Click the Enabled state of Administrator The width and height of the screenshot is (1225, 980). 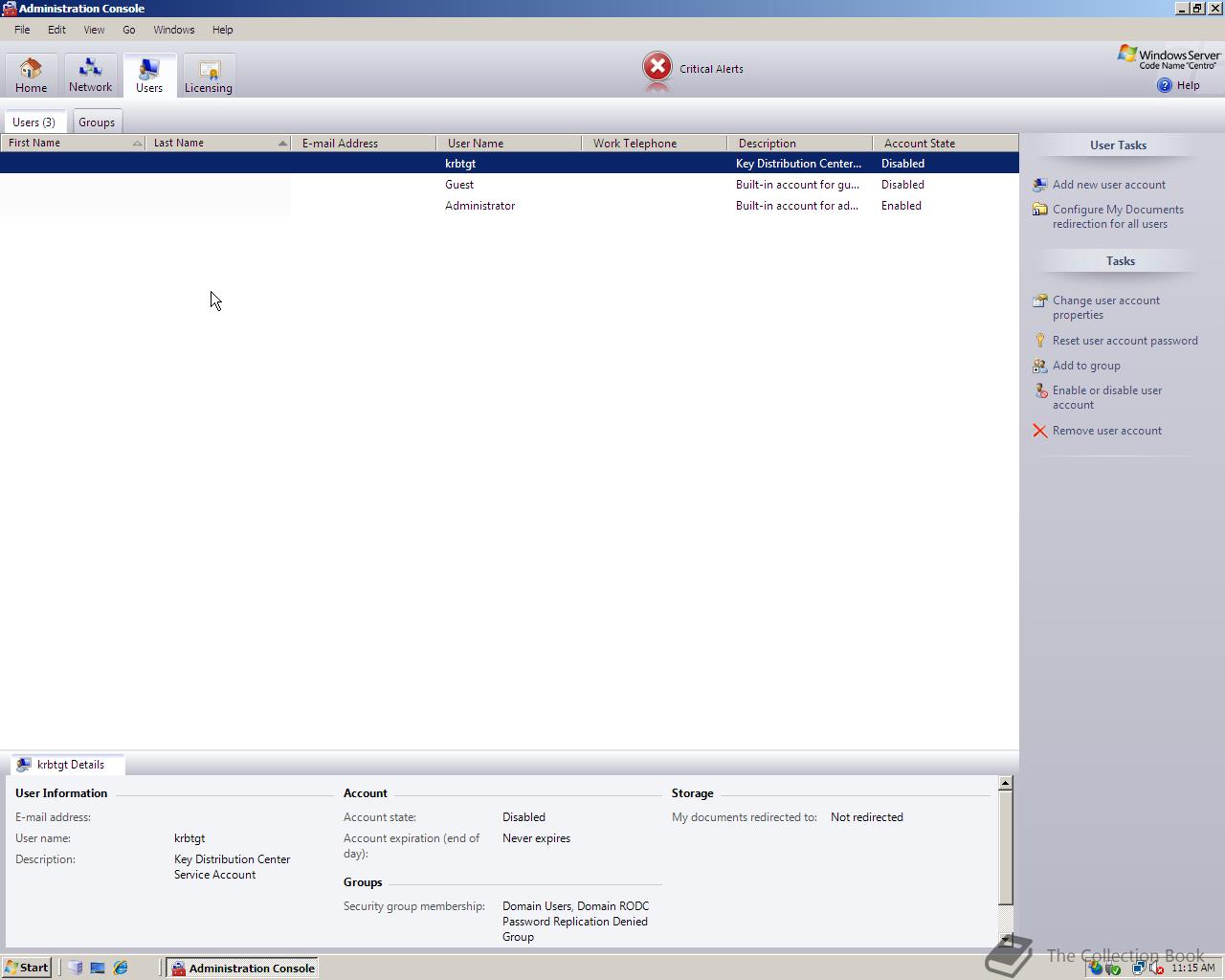[902, 206]
